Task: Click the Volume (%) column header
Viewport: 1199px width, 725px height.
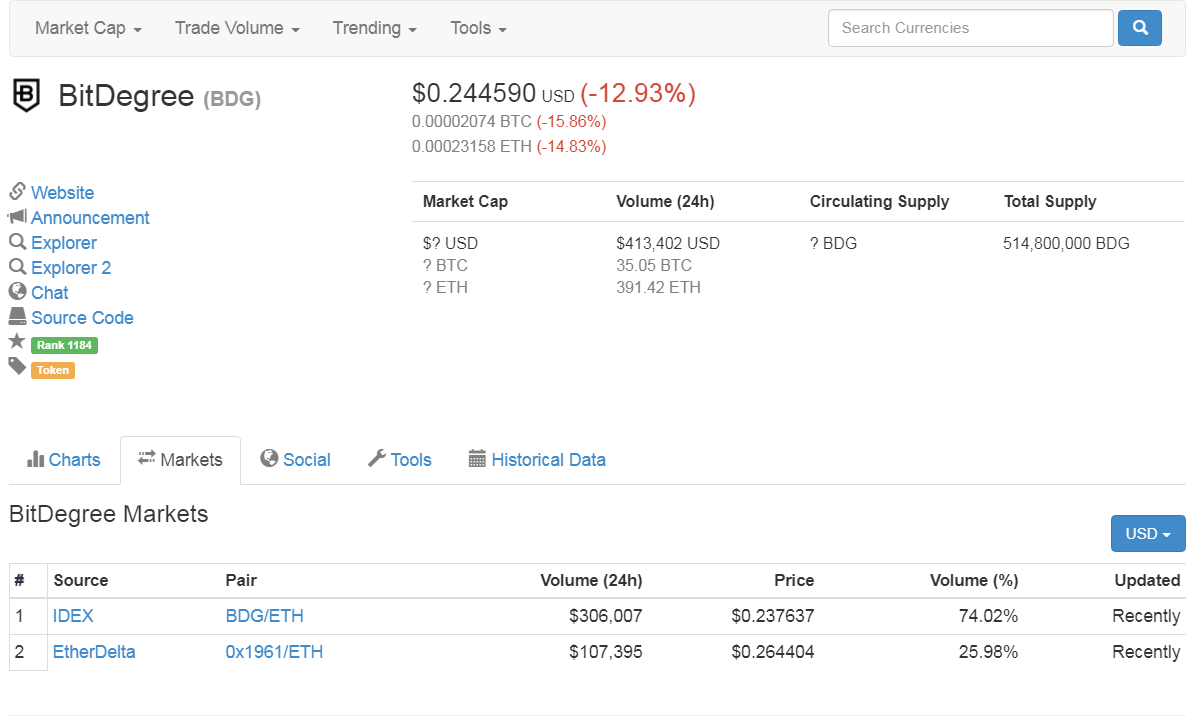Action: pos(973,580)
